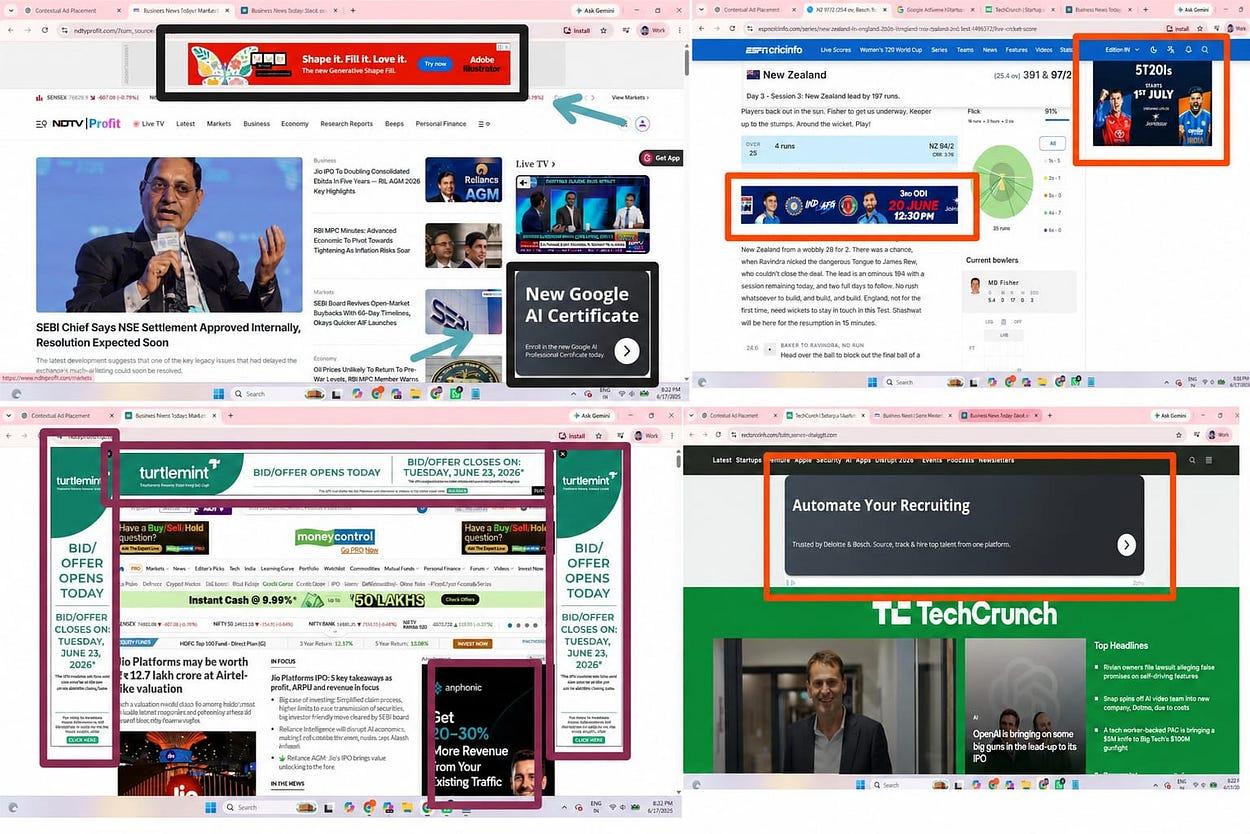The width and height of the screenshot is (1250, 834).
Task: Click the ESPNcricinfo logo
Action: click(x=772, y=49)
